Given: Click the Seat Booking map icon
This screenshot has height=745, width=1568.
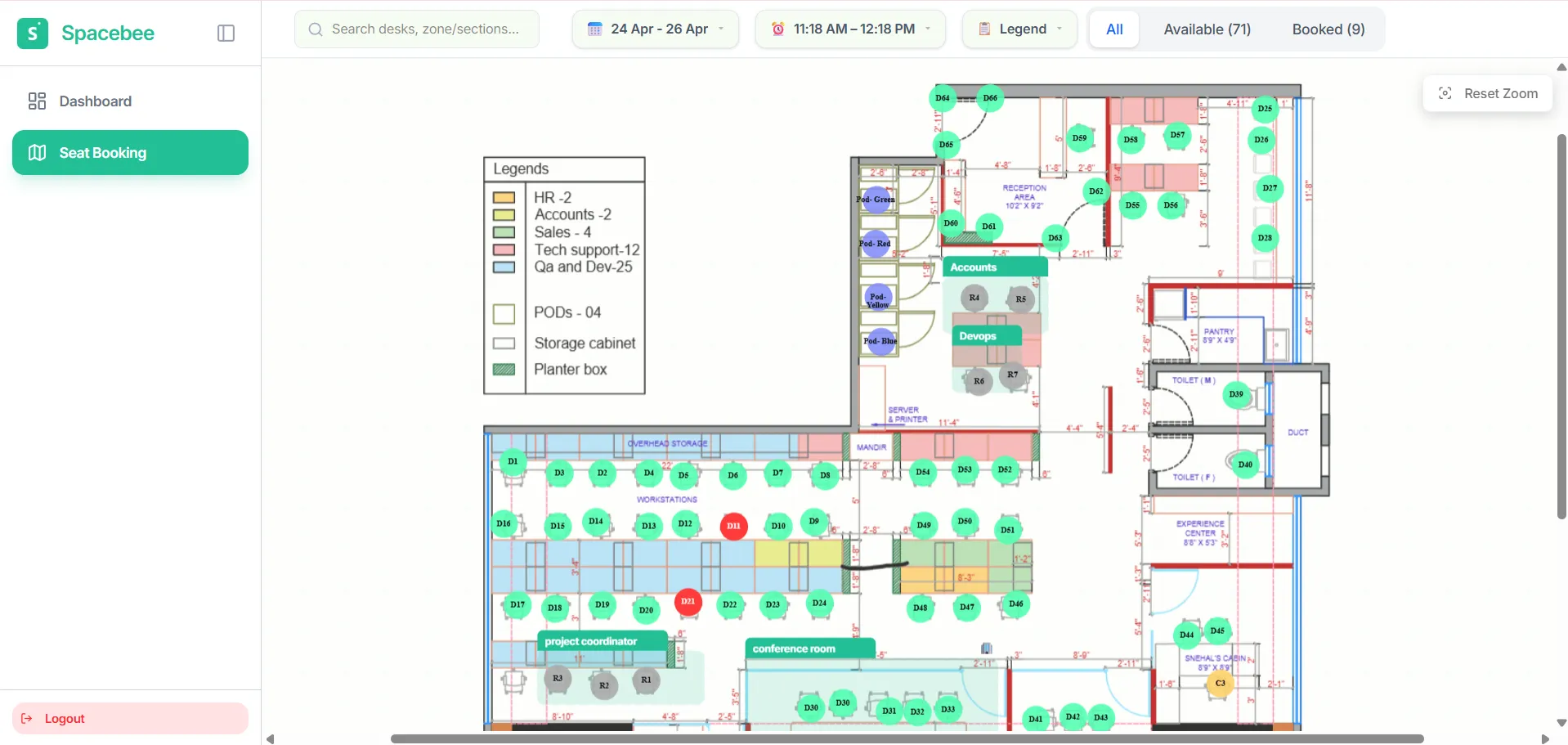Looking at the screenshot, I should [x=37, y=153].
